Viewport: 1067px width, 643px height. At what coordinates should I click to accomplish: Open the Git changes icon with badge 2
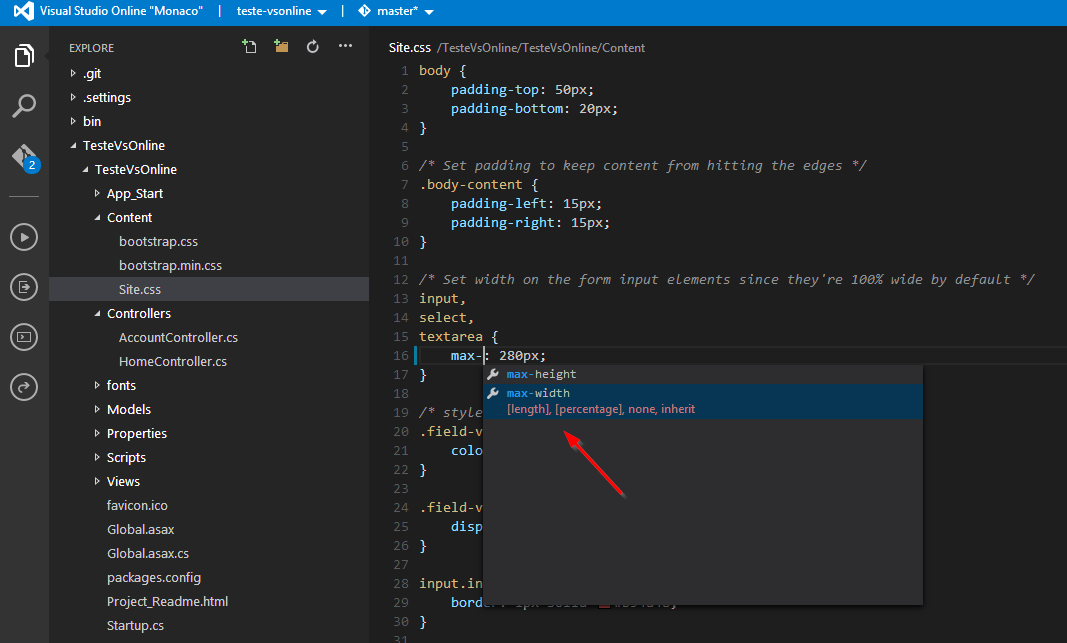coord(25,158)
